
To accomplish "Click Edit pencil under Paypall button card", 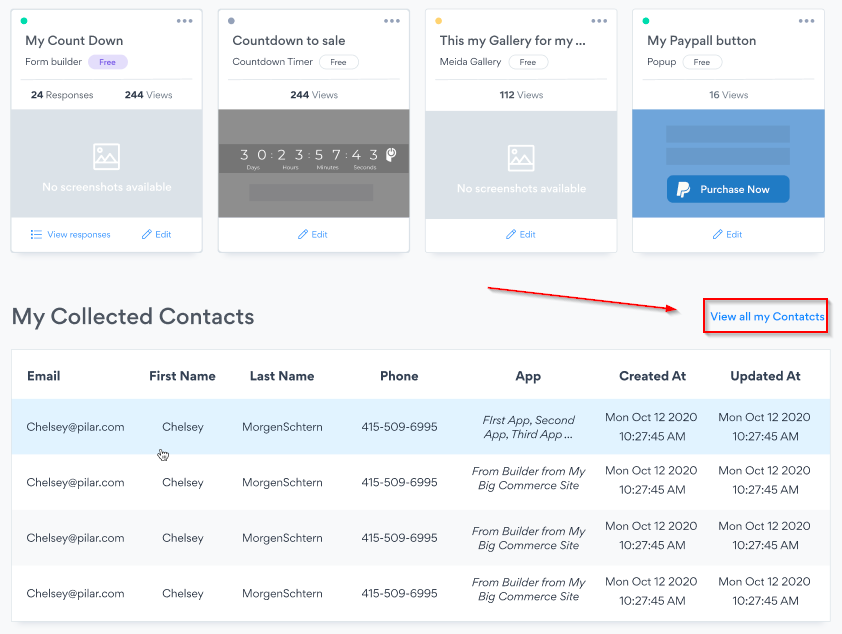I will (718, 235).
